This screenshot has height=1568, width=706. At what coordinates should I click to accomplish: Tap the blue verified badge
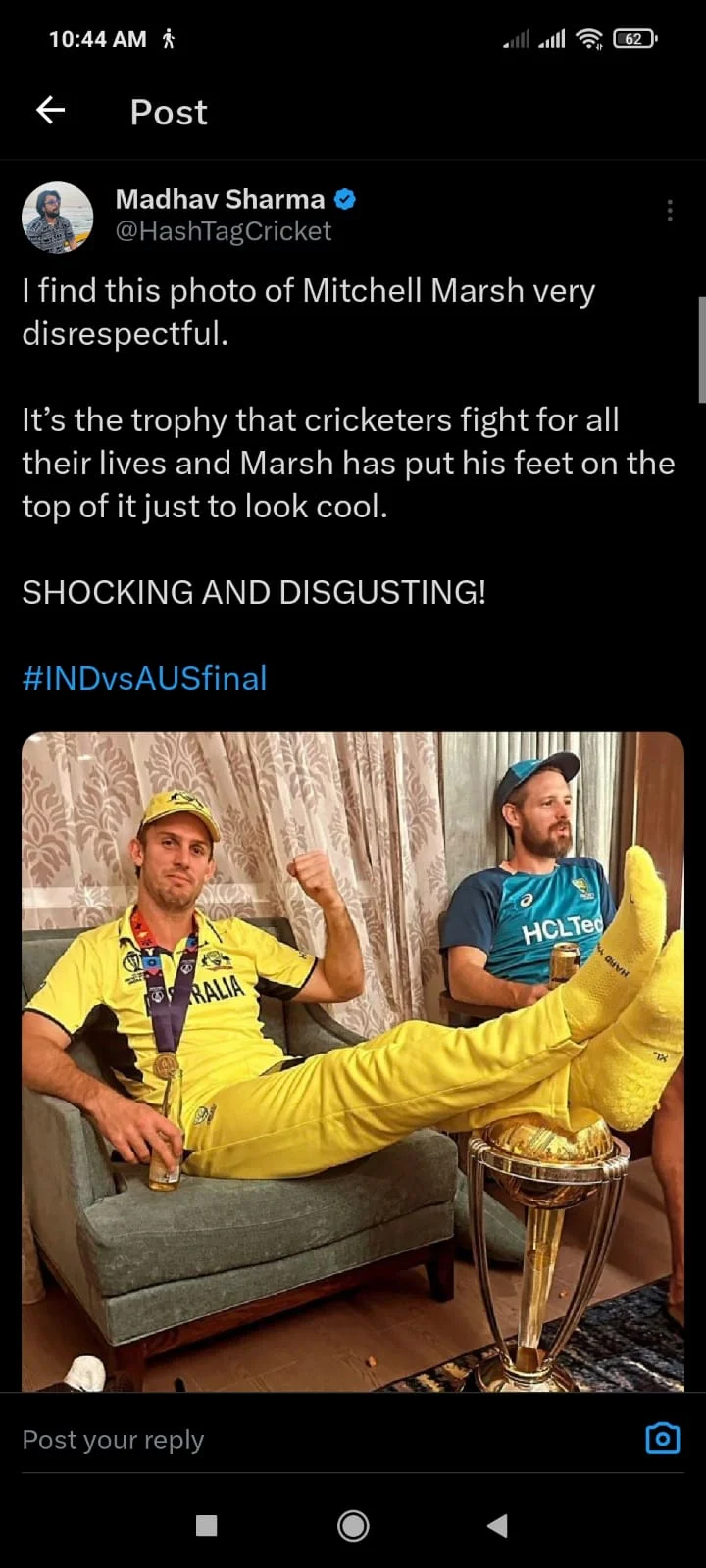coord(345,199)
